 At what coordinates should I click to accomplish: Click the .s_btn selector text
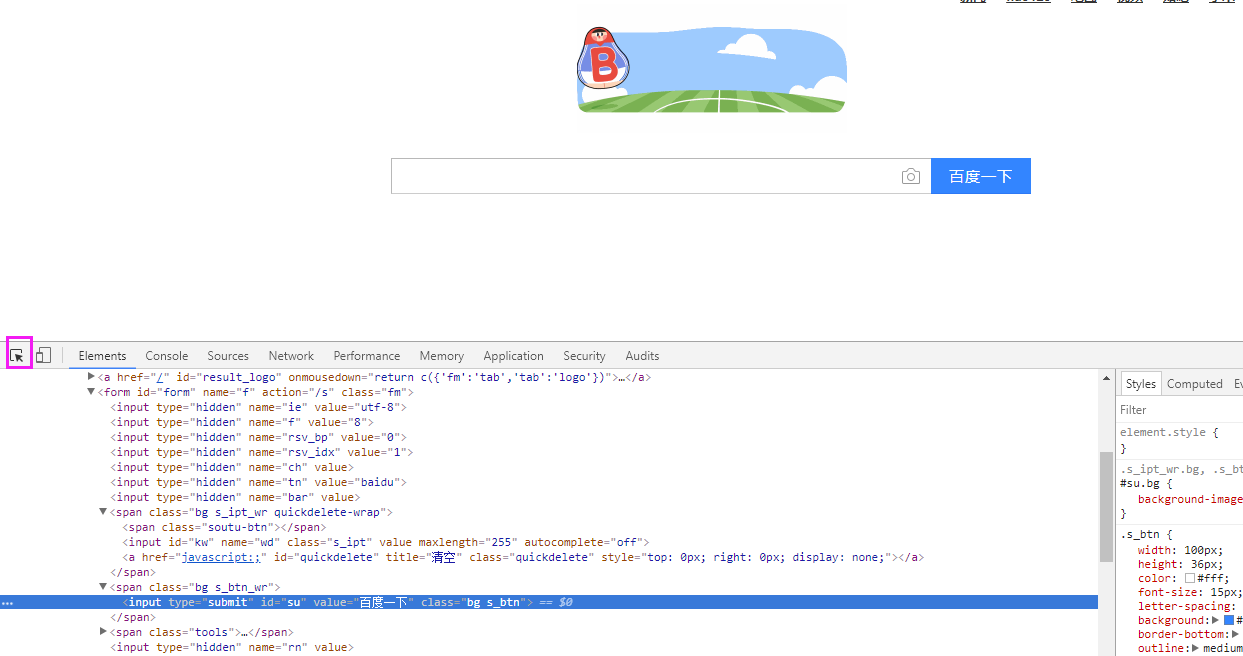1139,534
